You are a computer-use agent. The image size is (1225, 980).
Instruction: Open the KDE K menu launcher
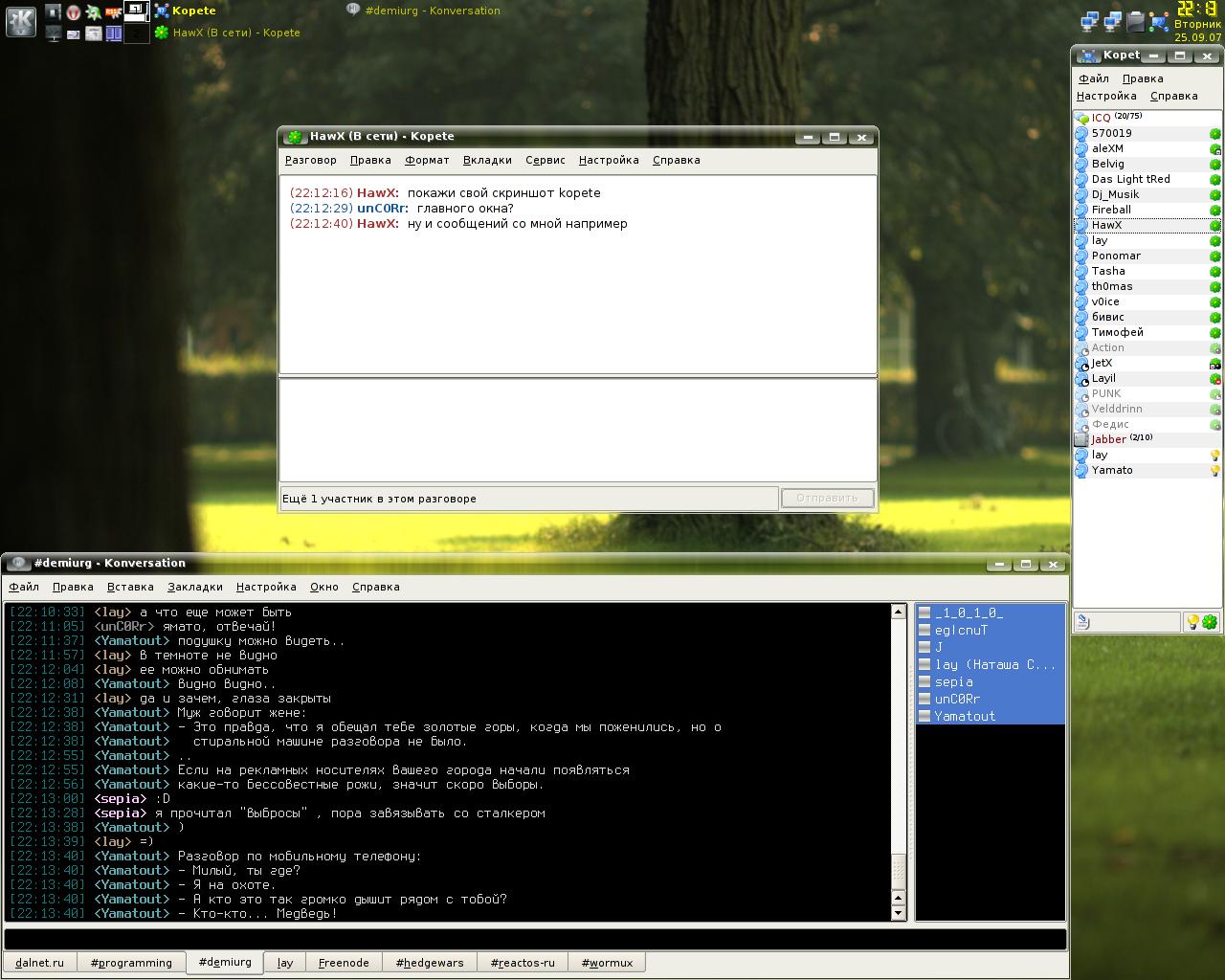point(21,20)
